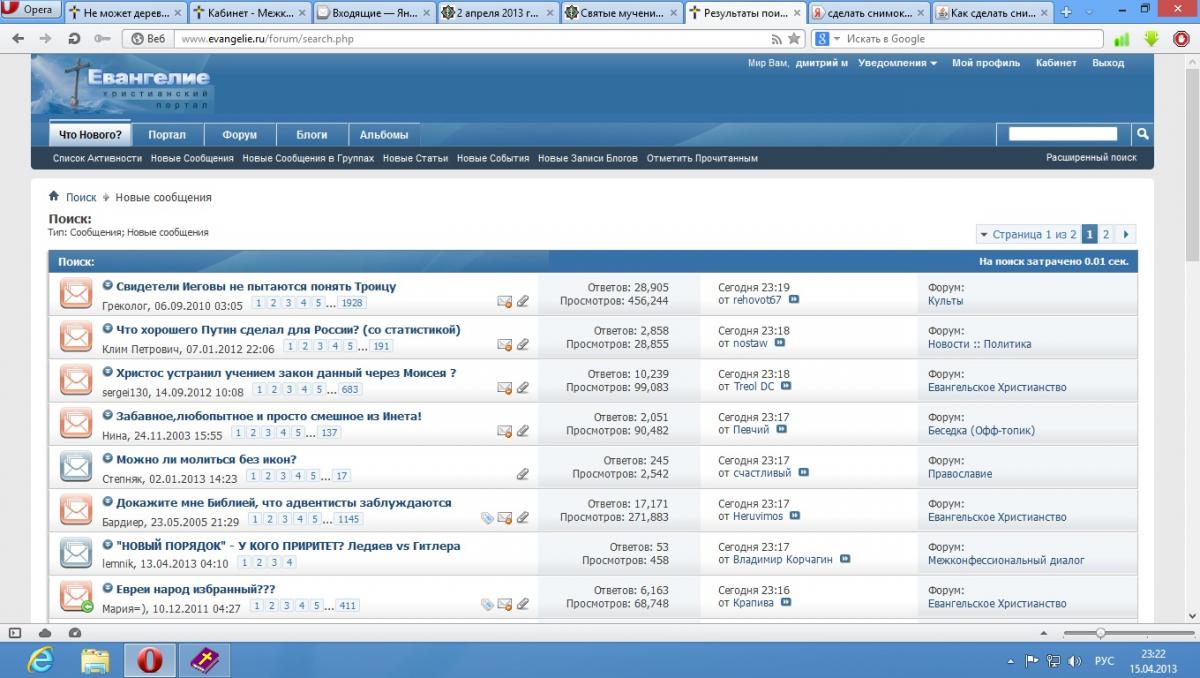Image resolution: width=1200 pixels, height=678 pixels.
Task: Open the Bible application in the taskbar
Action: click(x=204, y=661)
